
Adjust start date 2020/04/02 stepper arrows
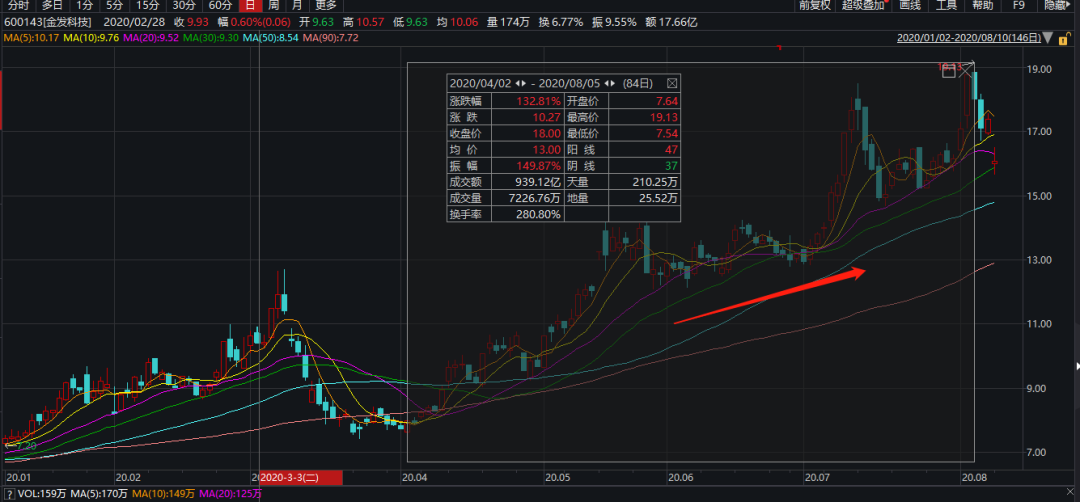519,83
